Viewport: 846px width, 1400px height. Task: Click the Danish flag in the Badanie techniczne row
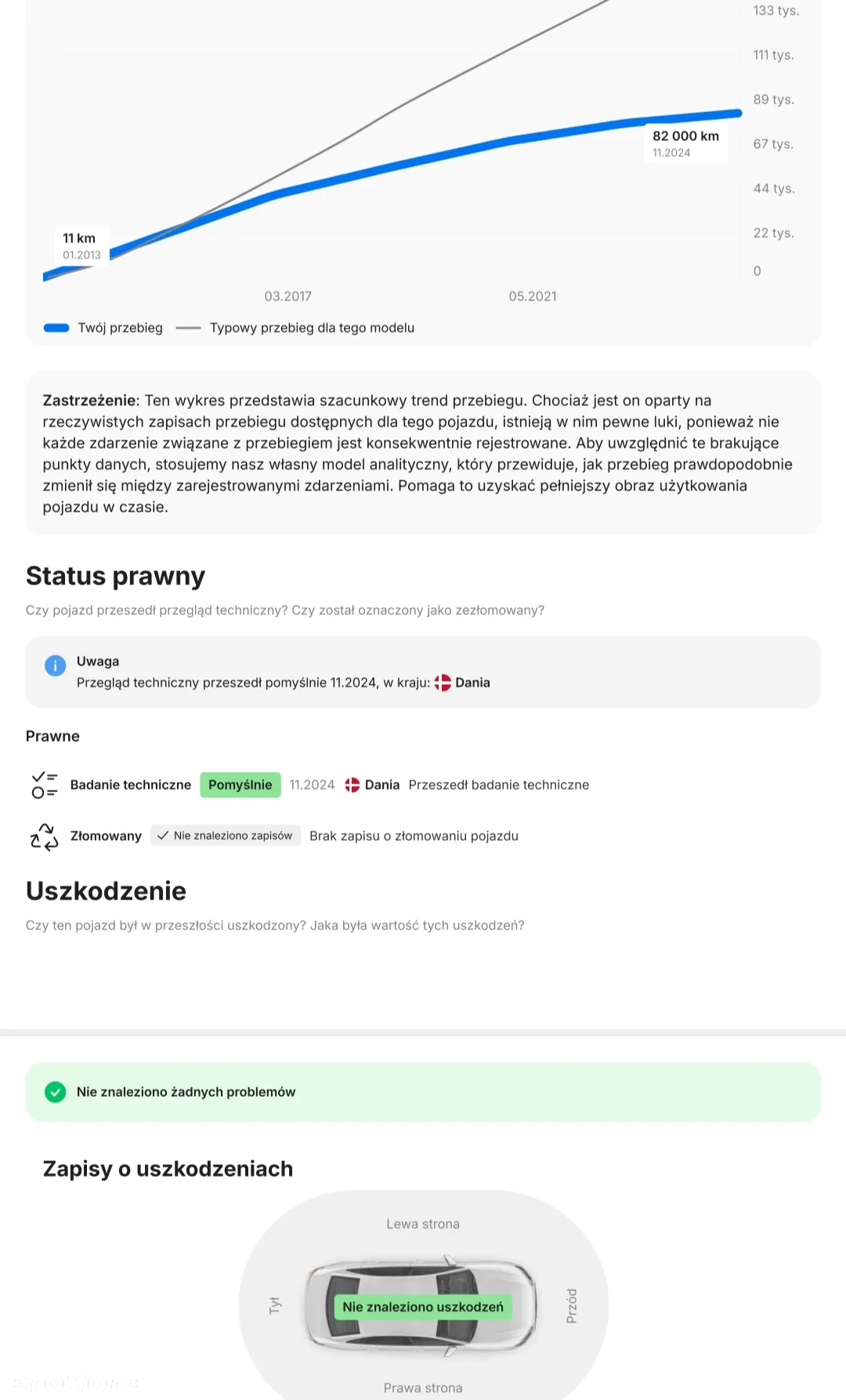tap(352, 785)
